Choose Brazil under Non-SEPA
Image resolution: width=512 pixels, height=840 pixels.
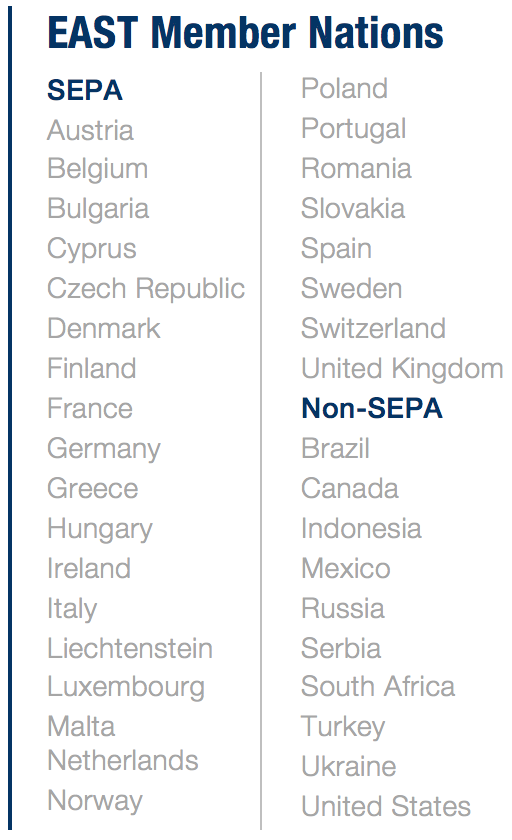point(335,448)
